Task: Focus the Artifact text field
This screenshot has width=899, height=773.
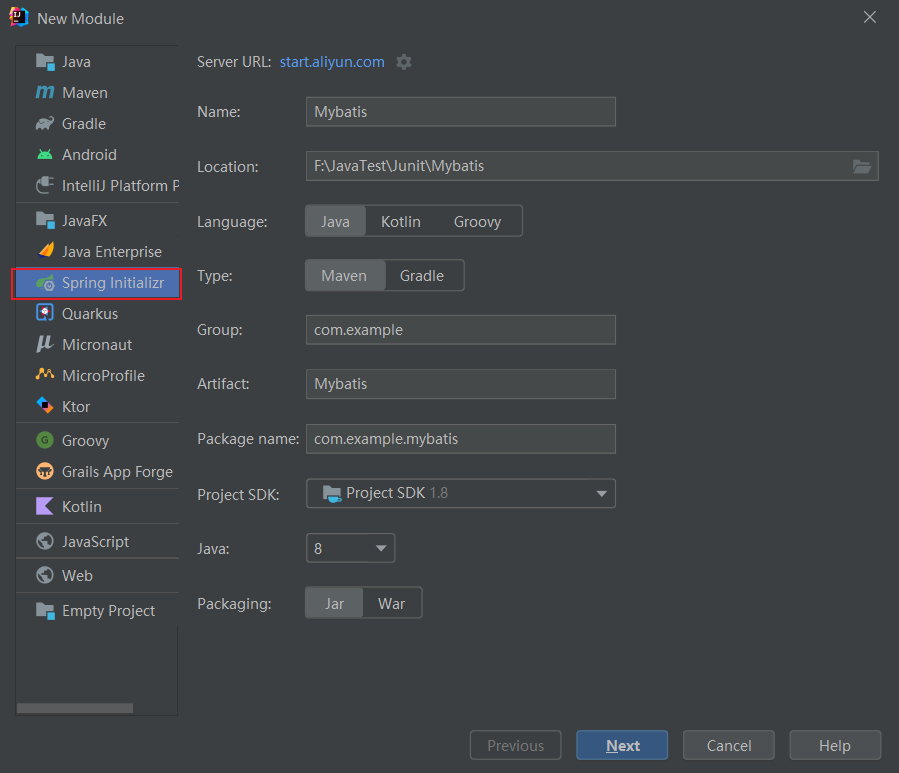Action: (x=460, y=384)
